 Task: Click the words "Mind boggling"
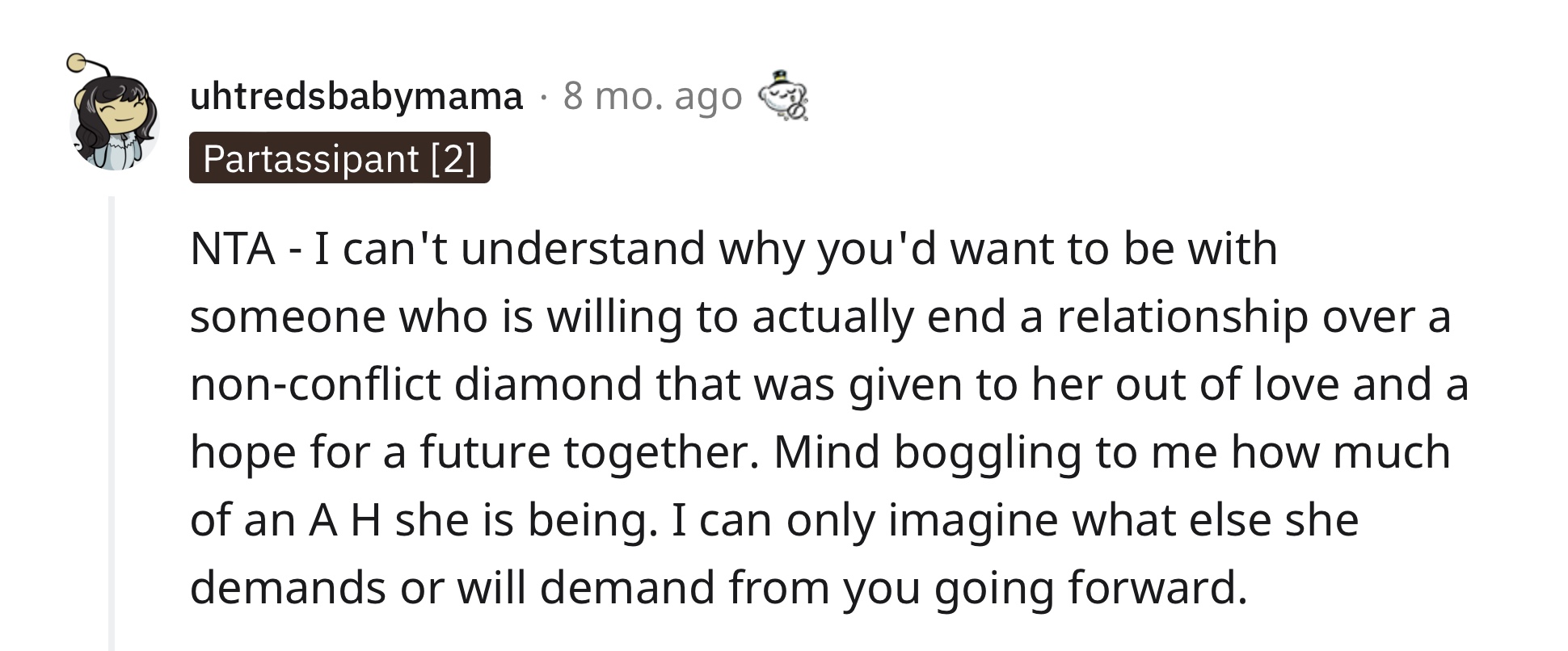[927, 453]
